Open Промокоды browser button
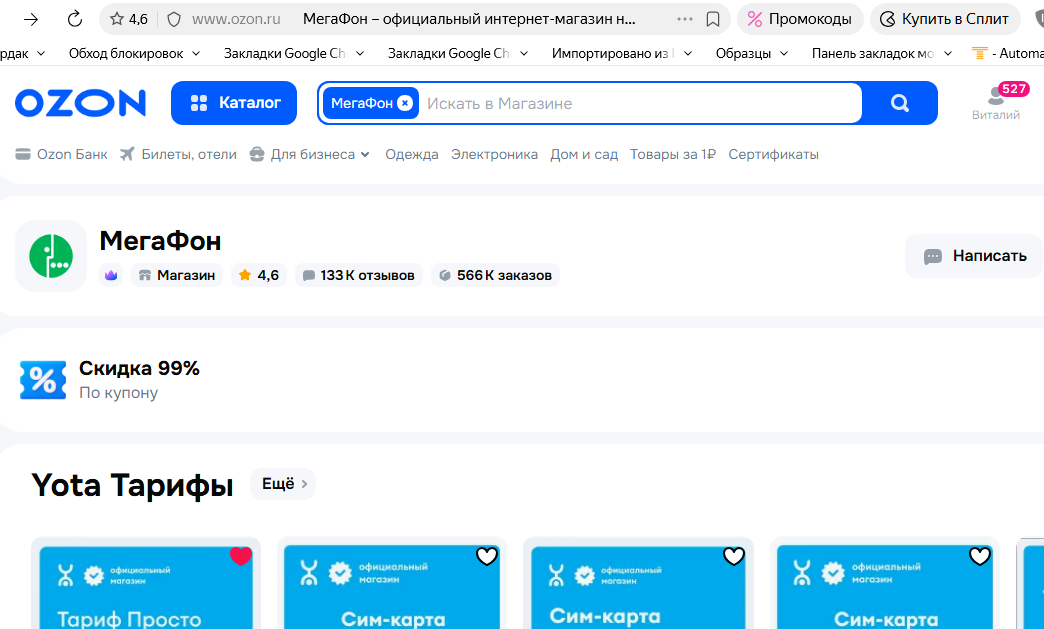This screenshot has height=629, width=1044. tap(800, 19)
